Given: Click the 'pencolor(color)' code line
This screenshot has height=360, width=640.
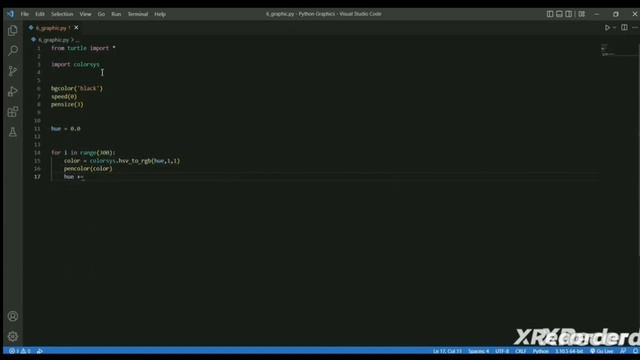Looking at the screenshot, I should [88, 169].
